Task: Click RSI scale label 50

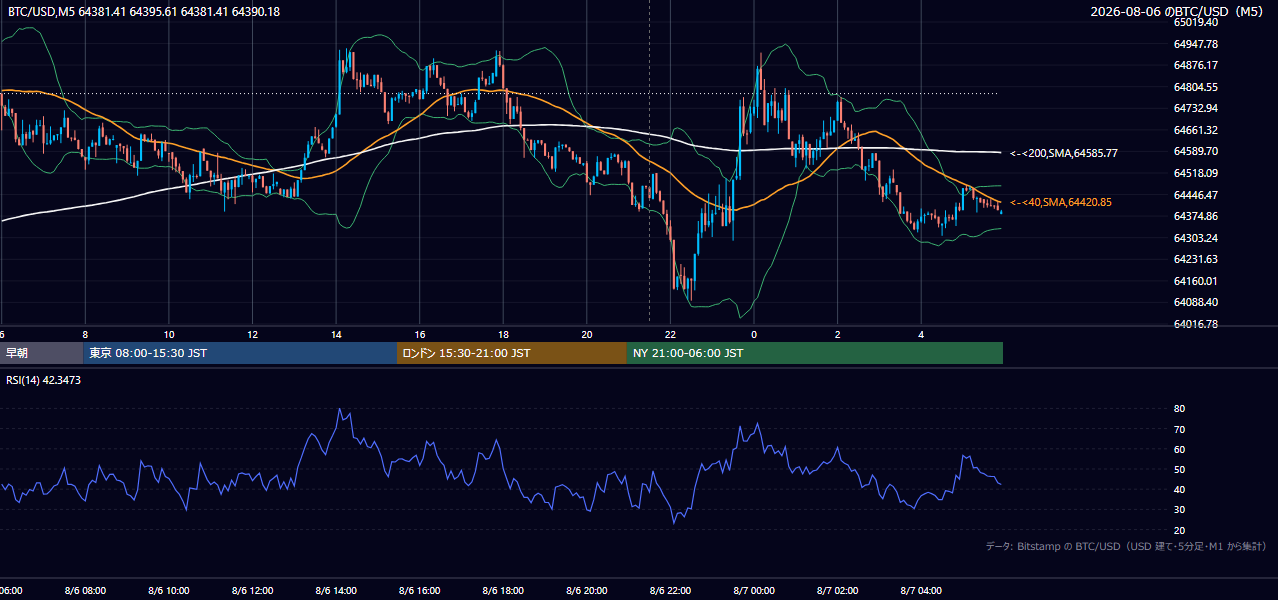Action: tap(1179, 469)
